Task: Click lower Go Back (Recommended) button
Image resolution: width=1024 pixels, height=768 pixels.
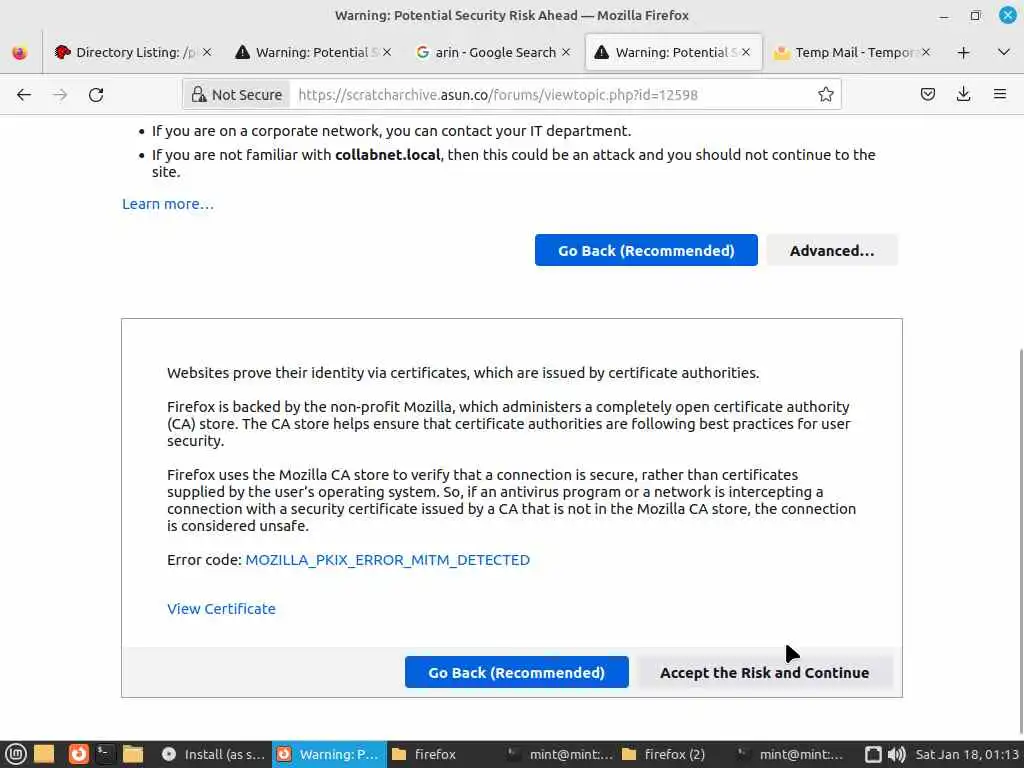Action: pyautogui.click(x=517, y=672)
